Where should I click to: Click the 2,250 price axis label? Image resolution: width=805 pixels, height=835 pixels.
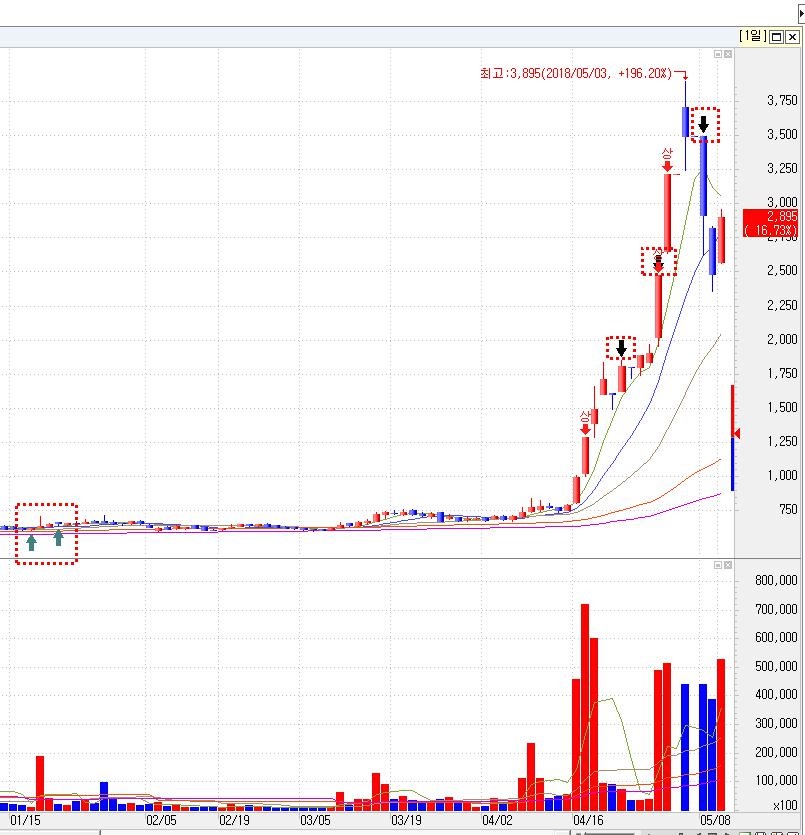(782, 305)
